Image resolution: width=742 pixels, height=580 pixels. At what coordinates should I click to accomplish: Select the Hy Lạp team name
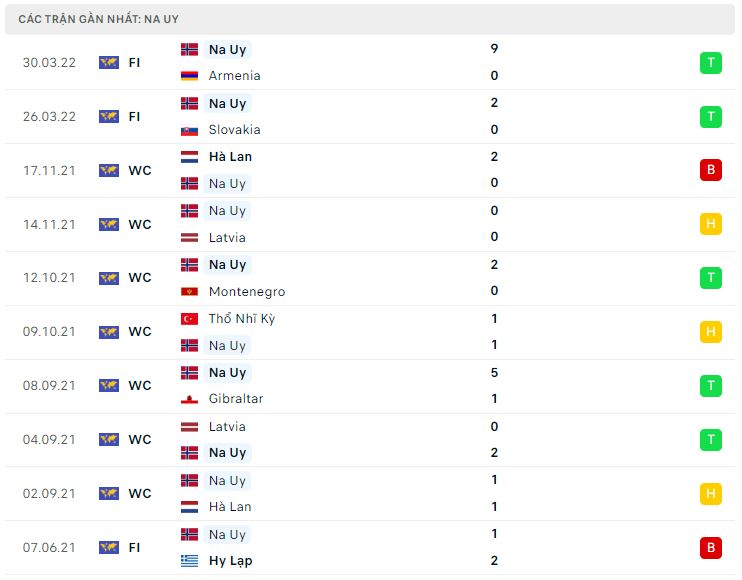230,561
